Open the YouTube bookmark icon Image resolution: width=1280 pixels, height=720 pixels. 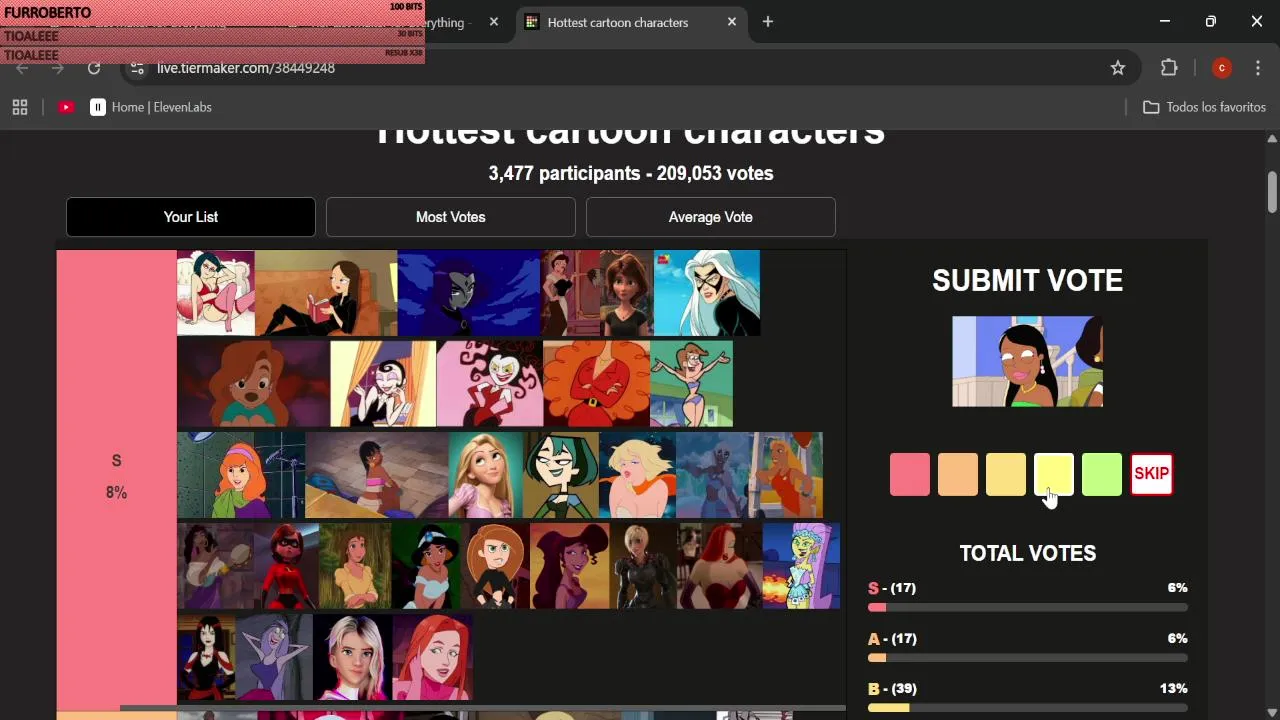point(66,107)
